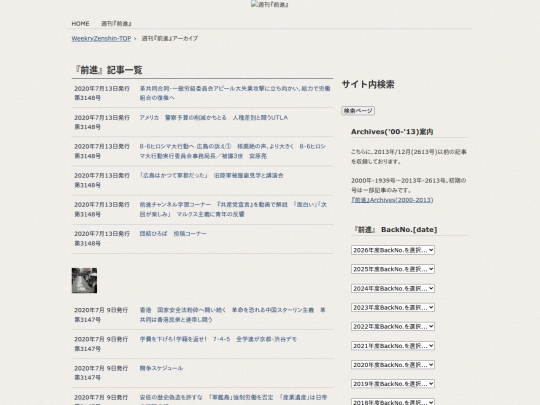
Task: Open the 週刊『前進』 navigation item
Action: click(x=116, y=24)
